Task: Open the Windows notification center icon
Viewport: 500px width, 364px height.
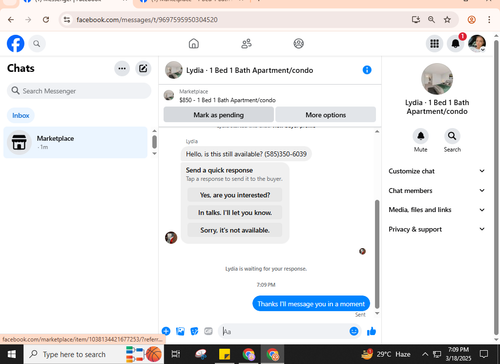Action: pos(484,354)
